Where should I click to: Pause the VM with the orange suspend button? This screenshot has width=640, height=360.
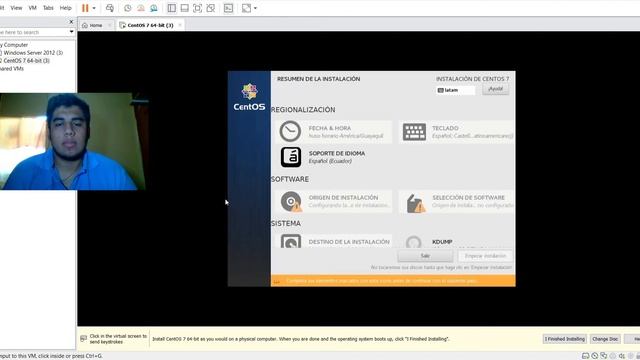[85, 8]
